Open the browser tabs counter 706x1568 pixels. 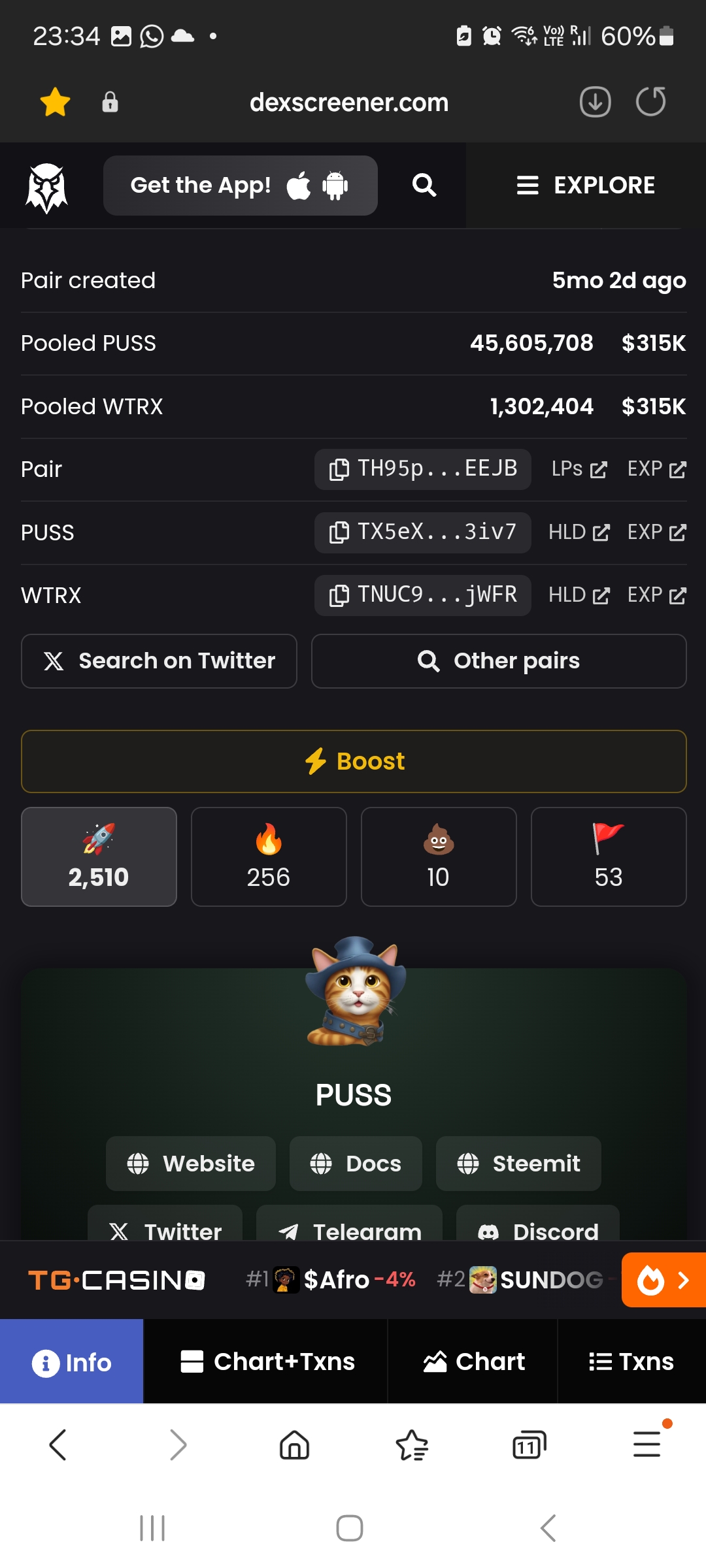coord(529,1445)
